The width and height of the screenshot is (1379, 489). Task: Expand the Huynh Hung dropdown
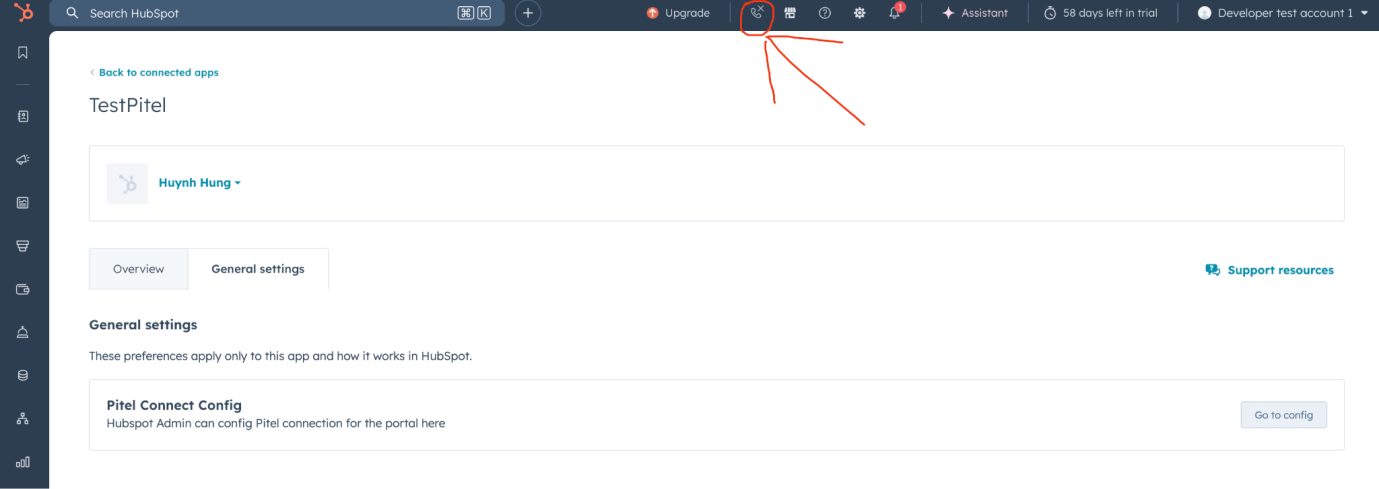[200, 183]
